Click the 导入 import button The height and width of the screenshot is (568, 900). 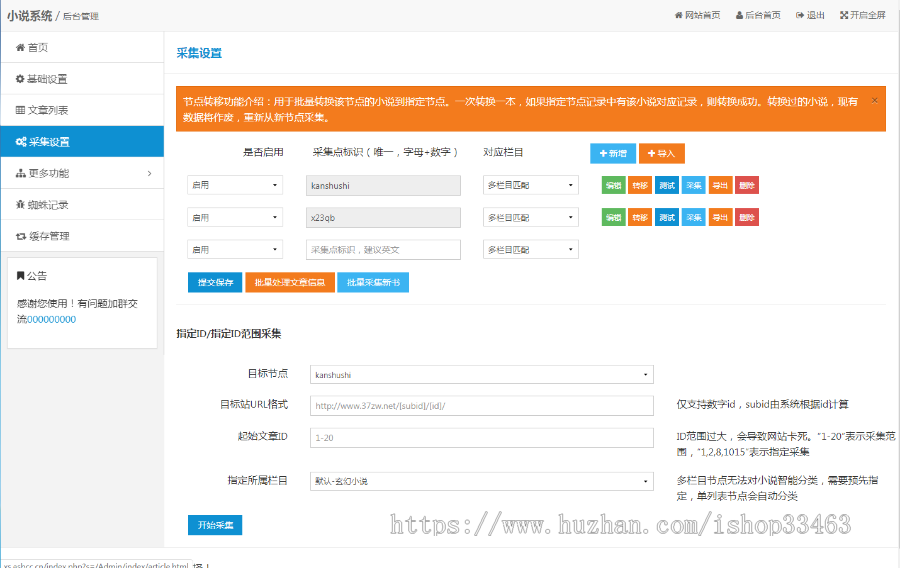(661, 153)
